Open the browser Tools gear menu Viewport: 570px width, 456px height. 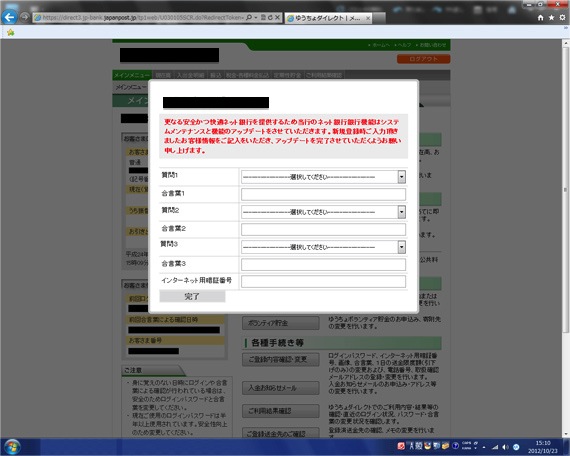(x=562, y=17)
